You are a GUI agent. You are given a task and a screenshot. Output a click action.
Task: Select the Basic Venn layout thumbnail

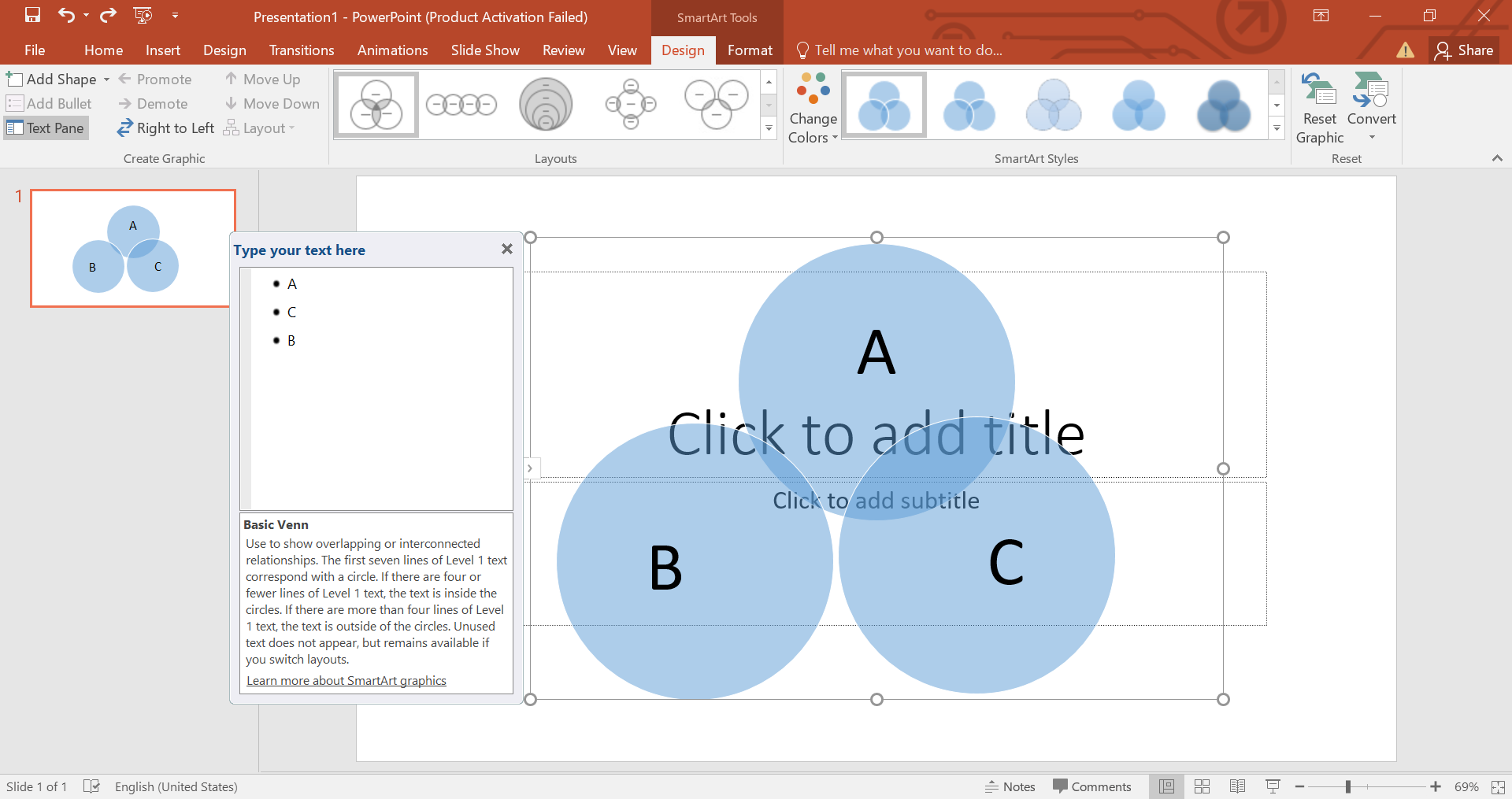coord(376,105)
